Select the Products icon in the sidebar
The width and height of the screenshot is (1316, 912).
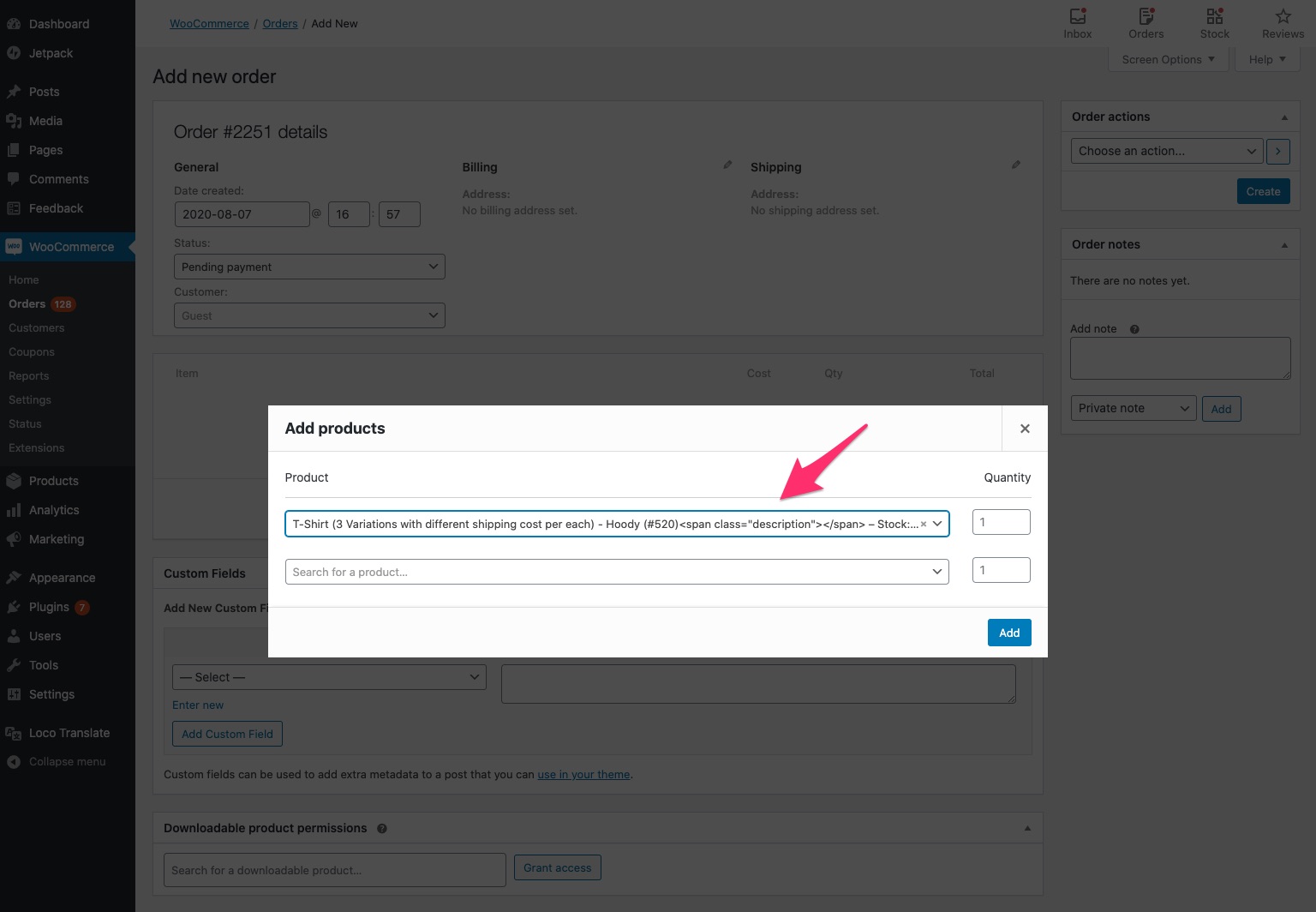pyautogui.click(x=15, y=481)
